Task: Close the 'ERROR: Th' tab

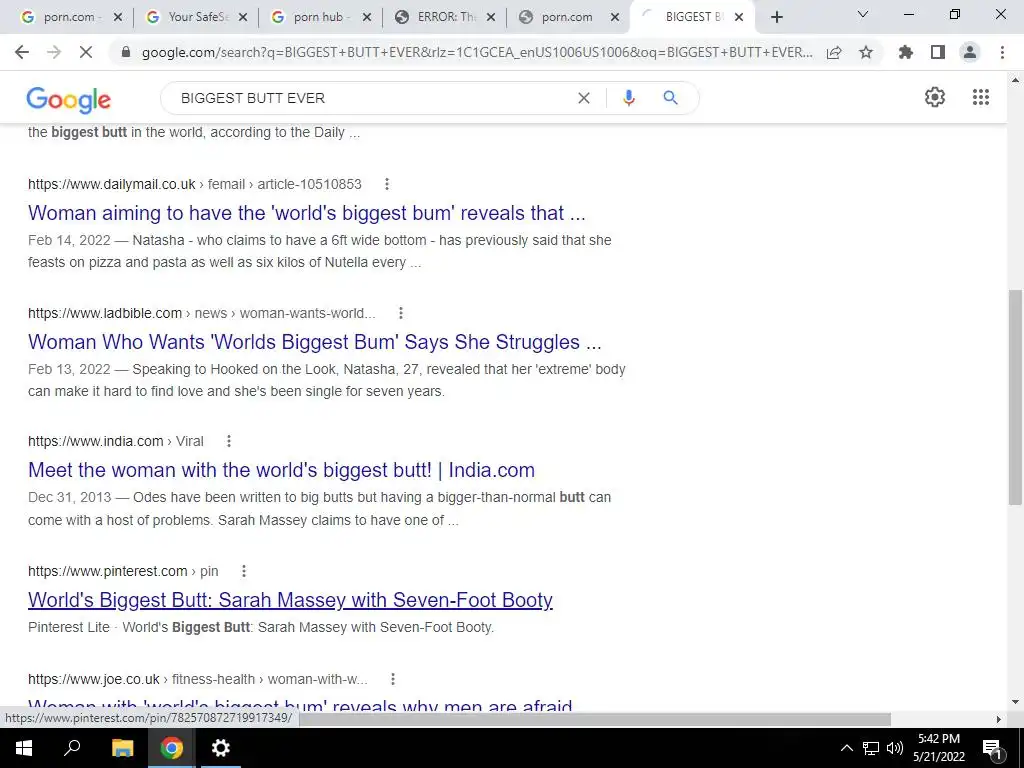Action: (x=491, y=18)
